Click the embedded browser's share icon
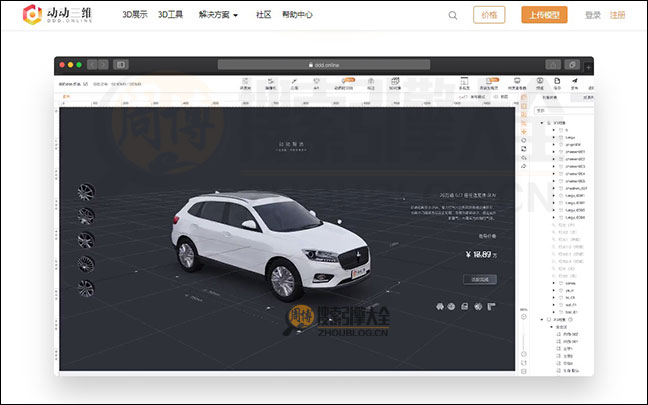This screenshot has height=405, width=648. click(x=553, y=64)
